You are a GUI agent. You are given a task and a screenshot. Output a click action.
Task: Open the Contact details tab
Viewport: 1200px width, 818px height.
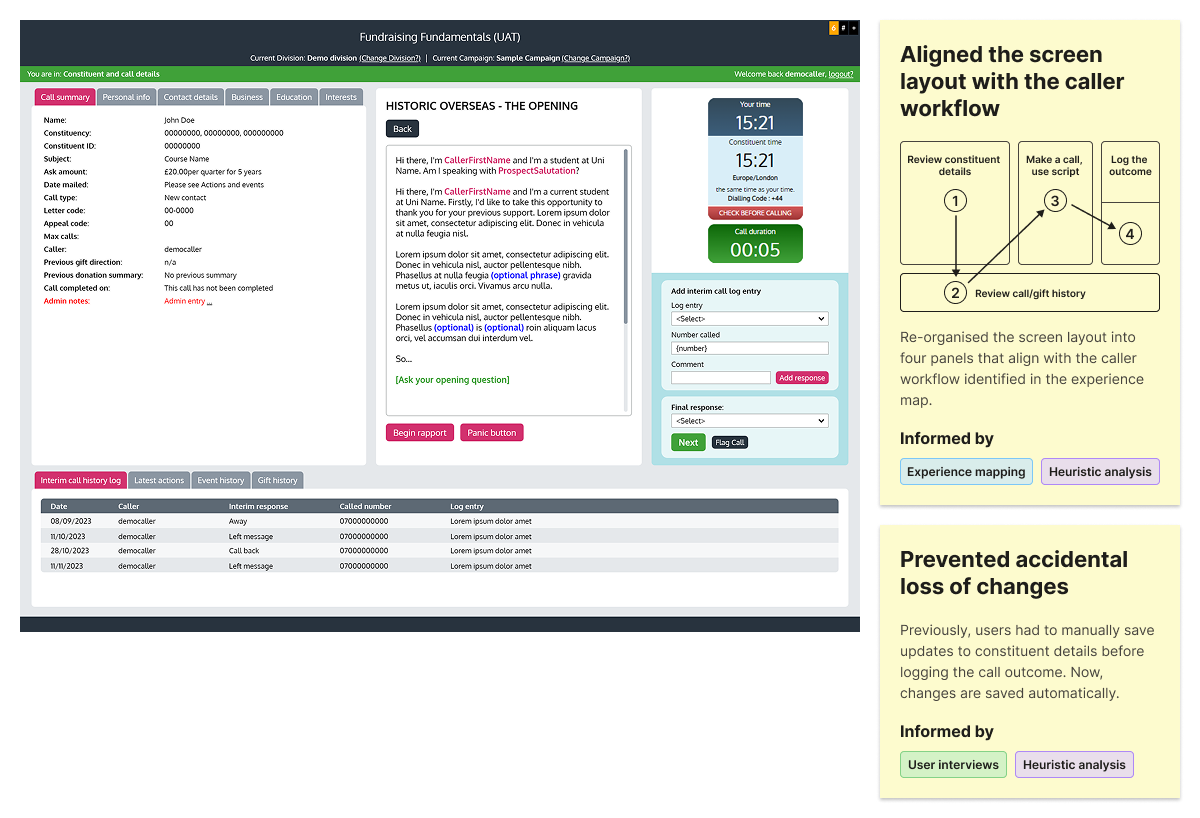coord(190,97)
